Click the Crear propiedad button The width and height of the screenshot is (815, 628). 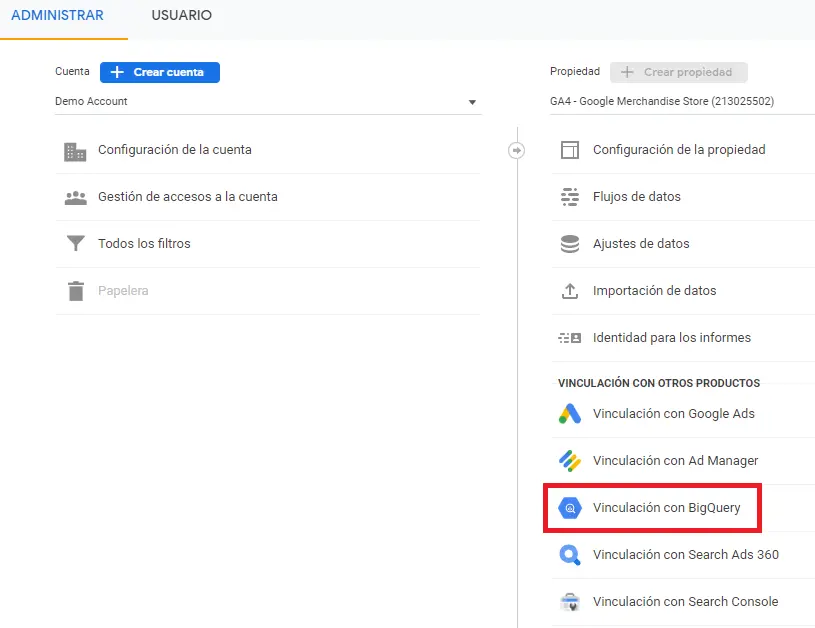pos(679,72)
